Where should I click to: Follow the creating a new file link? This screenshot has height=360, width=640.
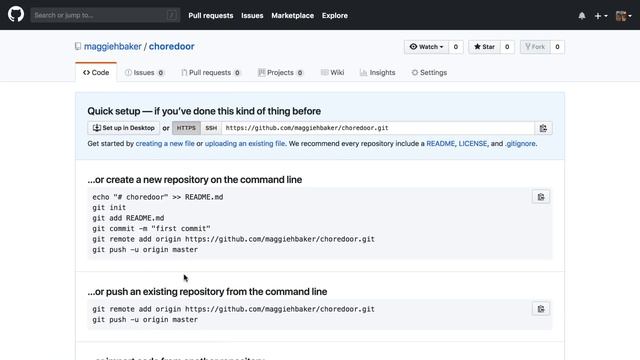[165, 144]
